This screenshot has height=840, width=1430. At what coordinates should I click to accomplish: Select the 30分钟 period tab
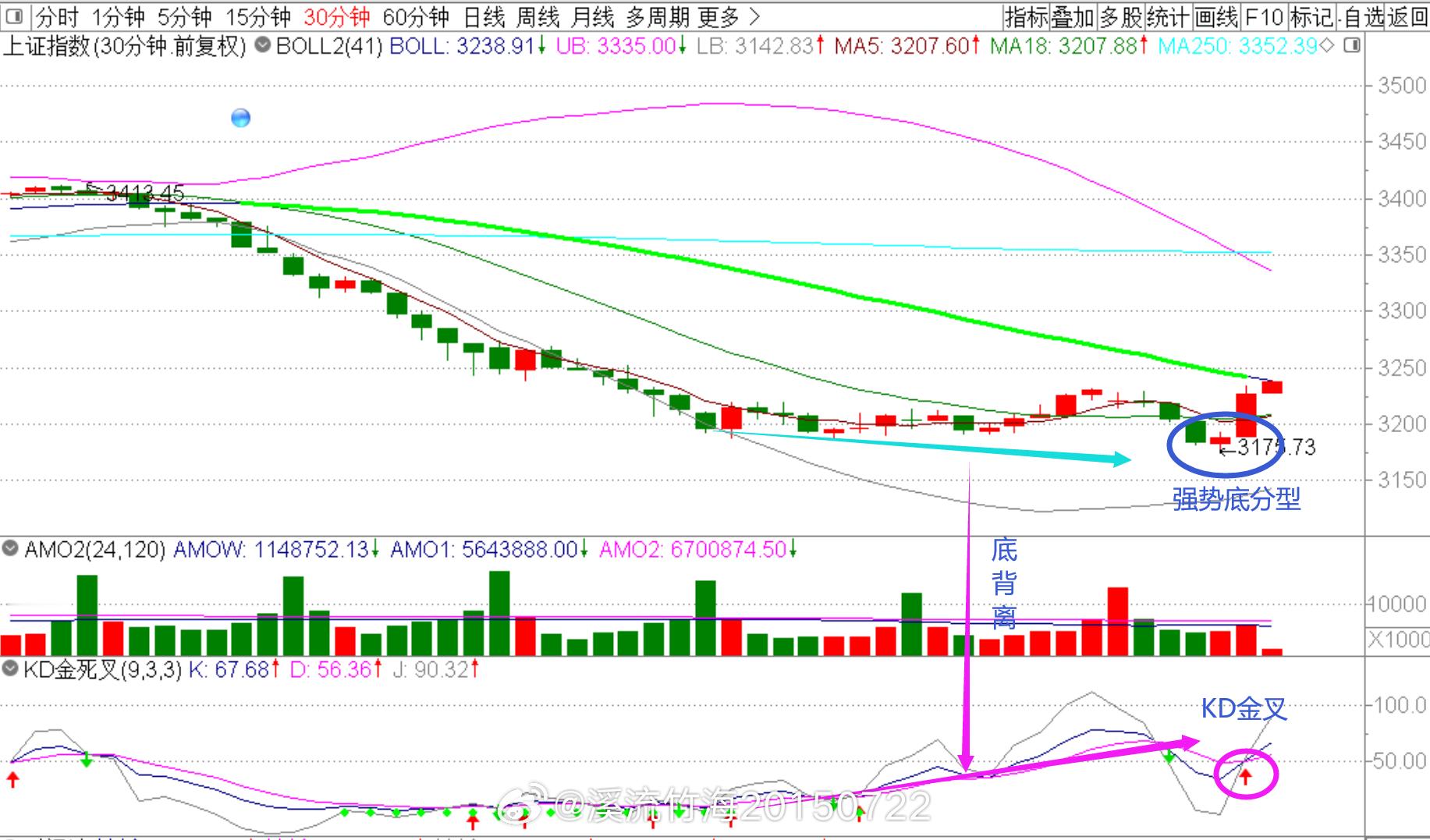pos(336,16)
